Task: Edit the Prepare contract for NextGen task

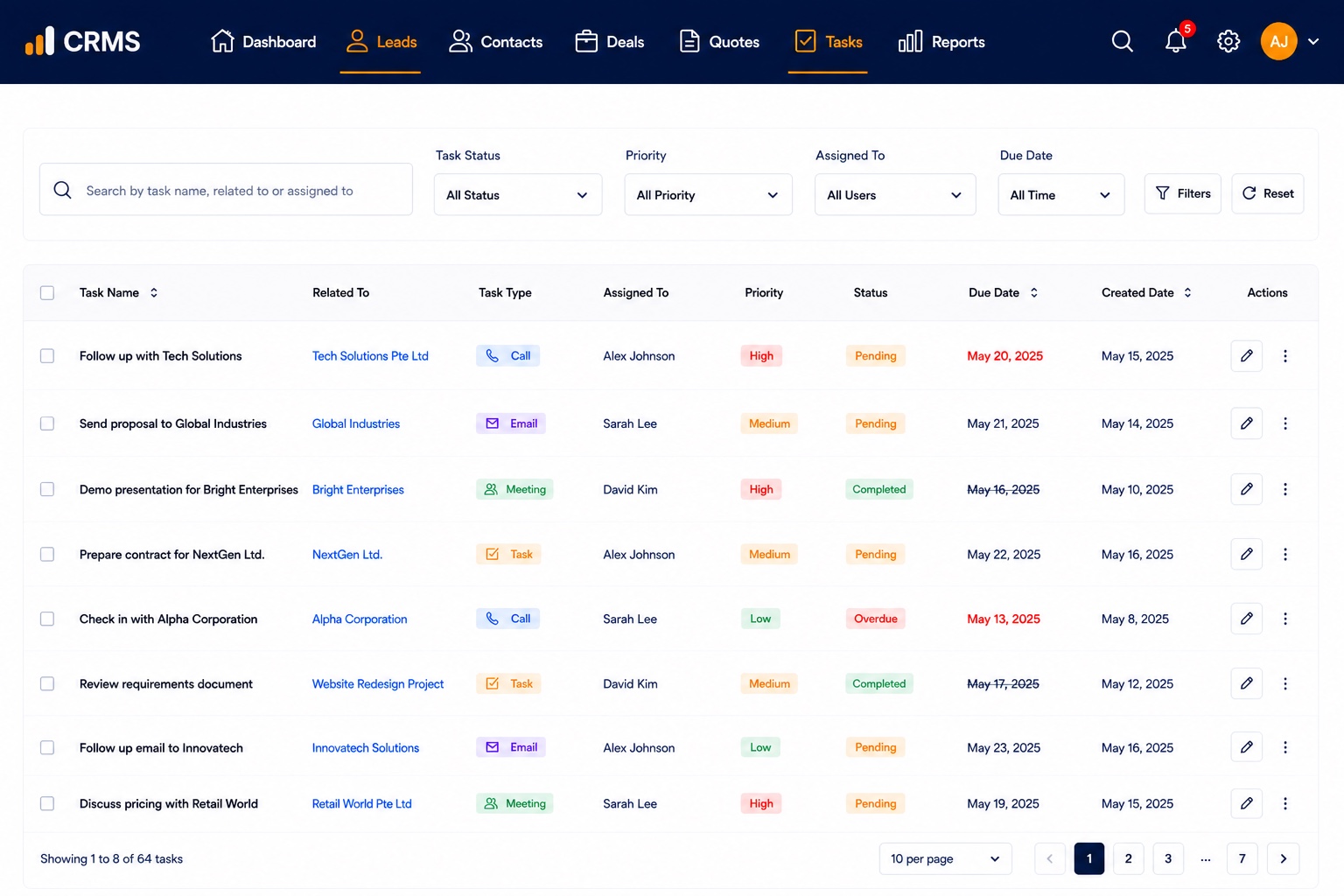Action: coord(1246,554)
